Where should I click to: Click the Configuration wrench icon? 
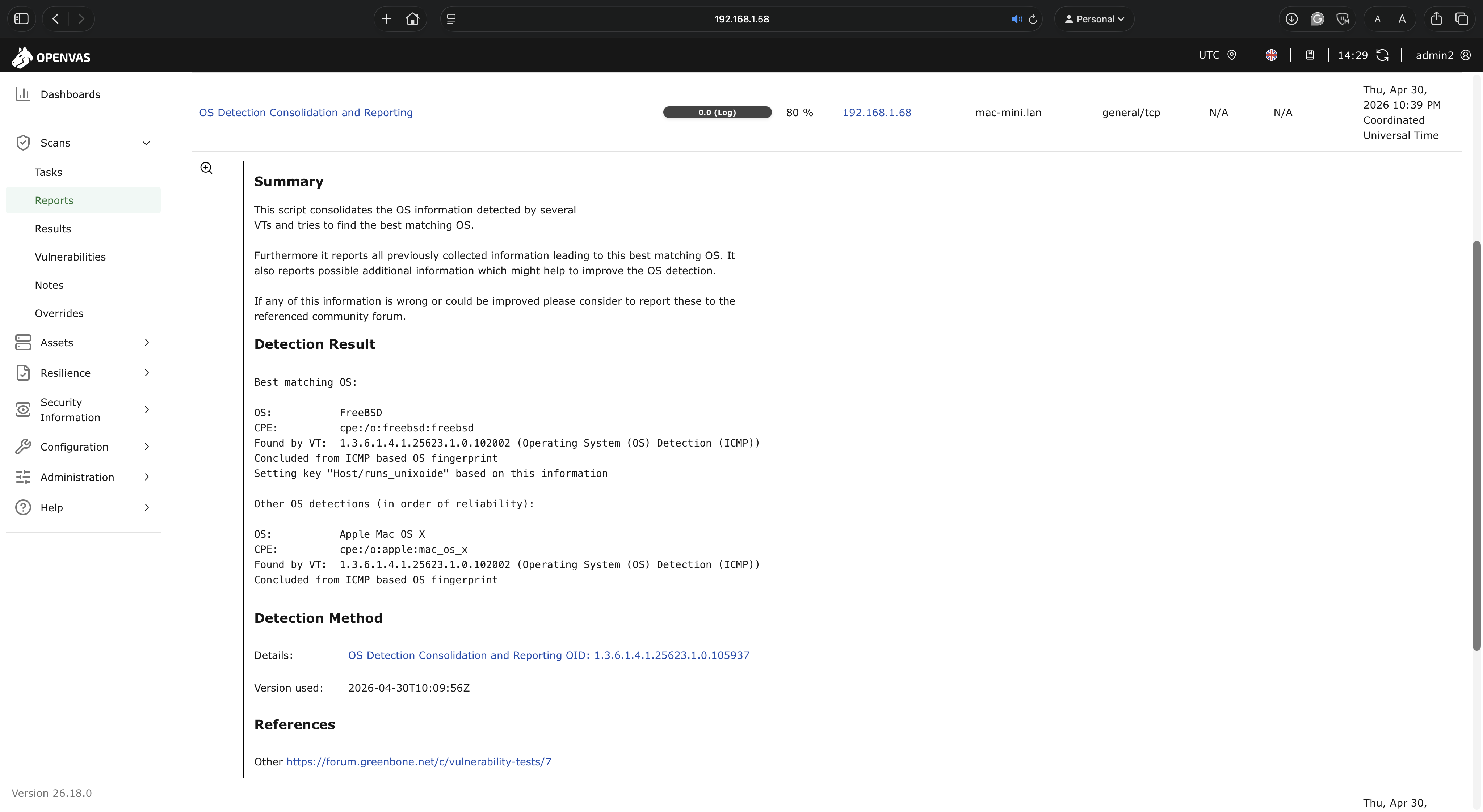coord(23,447)
